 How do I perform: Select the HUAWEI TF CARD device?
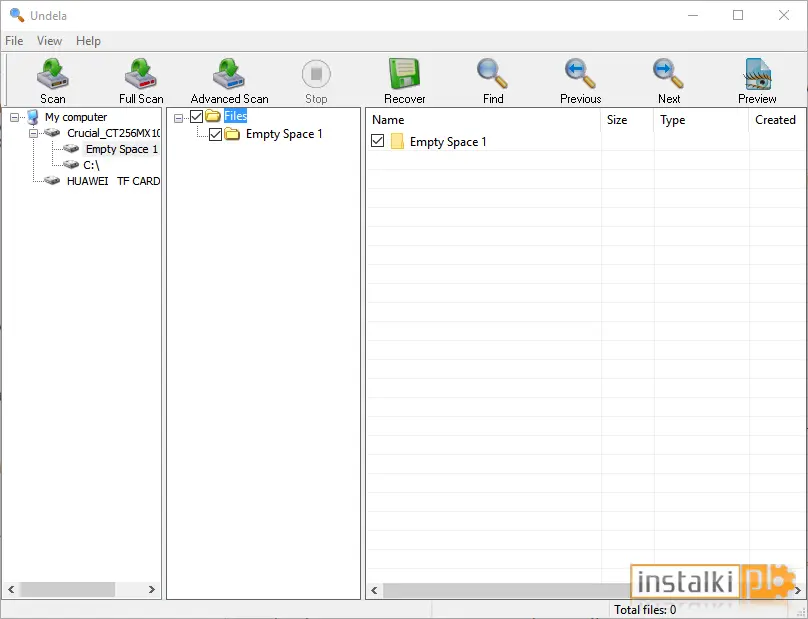tap(113, 181)
